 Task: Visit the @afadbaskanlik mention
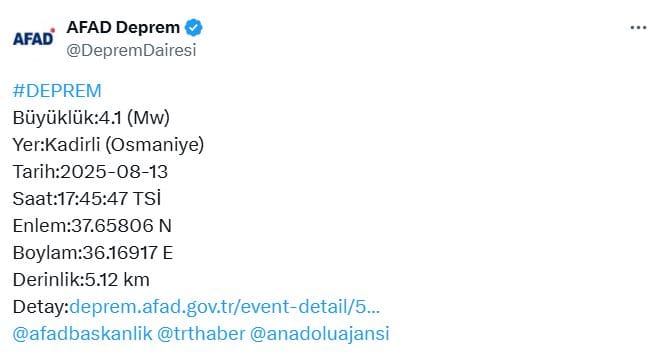click(x=82, y=334)
